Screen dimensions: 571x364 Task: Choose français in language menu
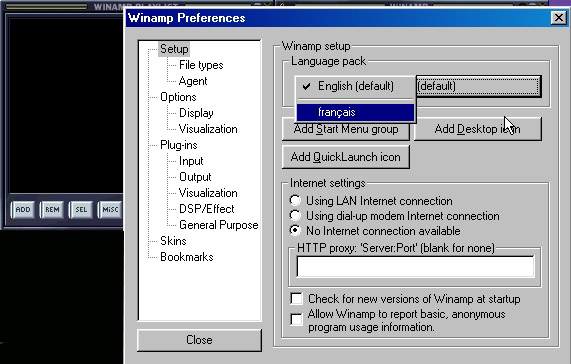(x=355, y=112)
